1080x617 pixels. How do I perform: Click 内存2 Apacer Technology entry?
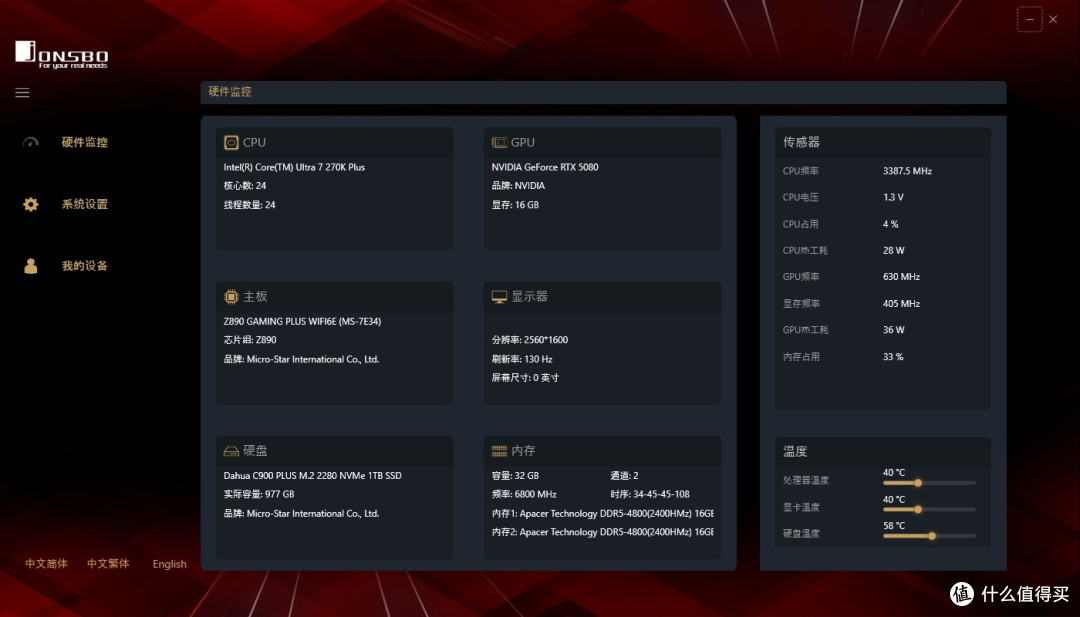pos(603,532)
